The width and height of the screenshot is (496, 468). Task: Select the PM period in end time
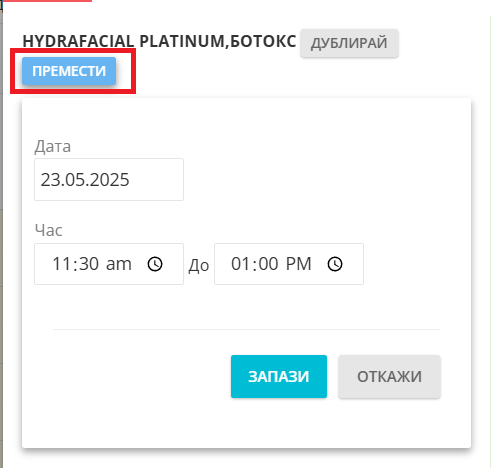pos(298,264)
